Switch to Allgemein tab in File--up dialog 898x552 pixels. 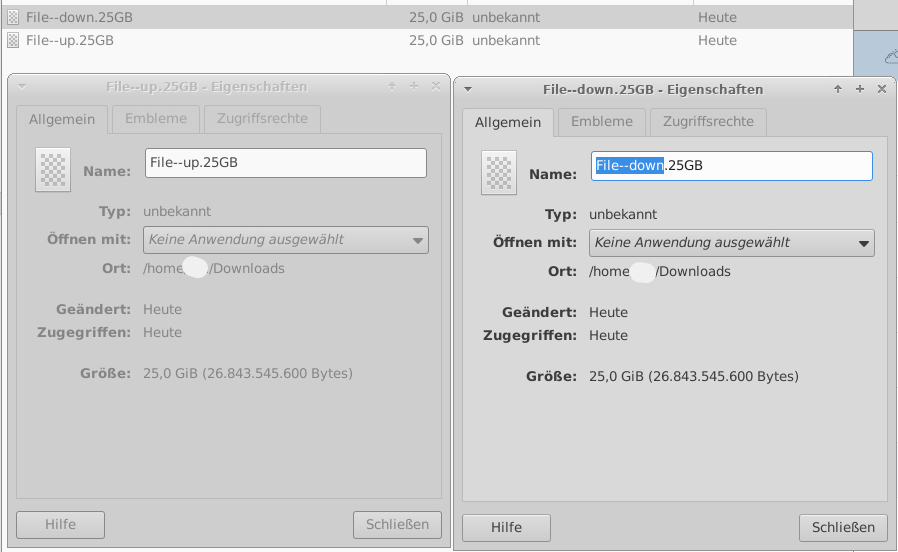pos(62,119)
